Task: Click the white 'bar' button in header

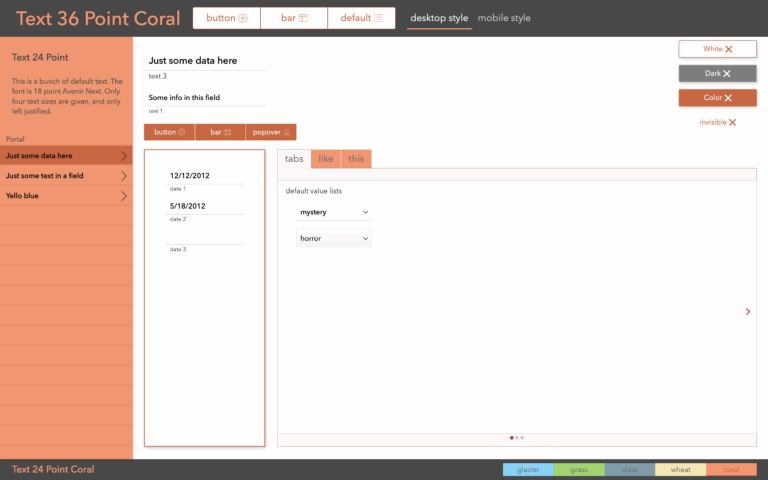Action: point(294,18)
